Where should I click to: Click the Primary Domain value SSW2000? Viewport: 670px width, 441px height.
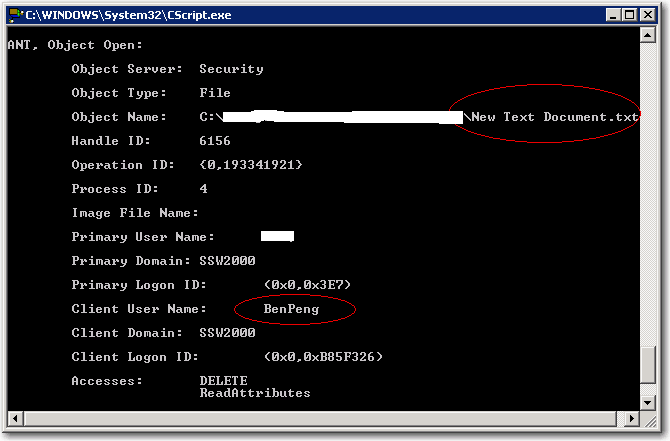tap(227, 261)
